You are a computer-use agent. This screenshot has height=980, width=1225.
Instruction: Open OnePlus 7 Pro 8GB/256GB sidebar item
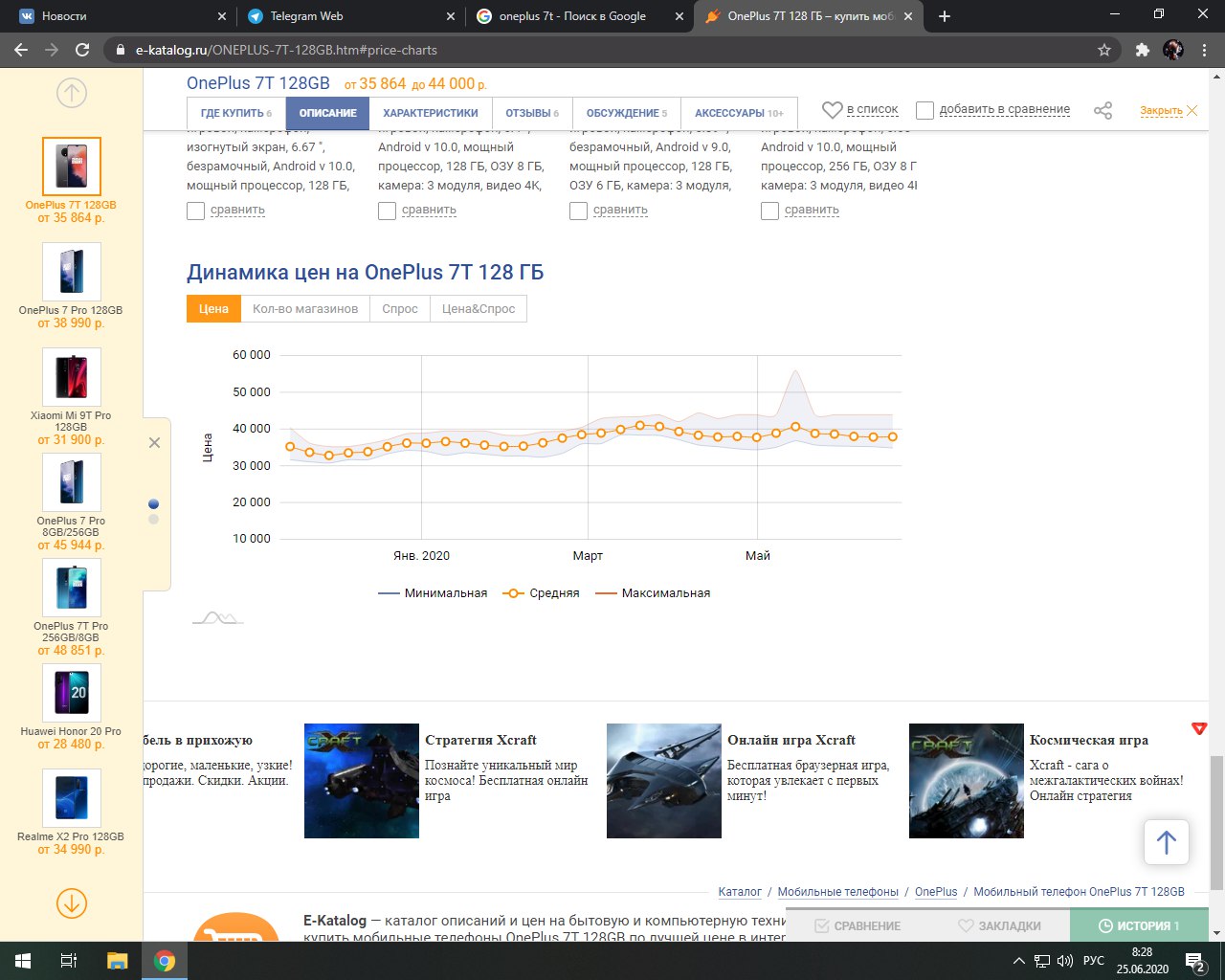tap(71, 501)
